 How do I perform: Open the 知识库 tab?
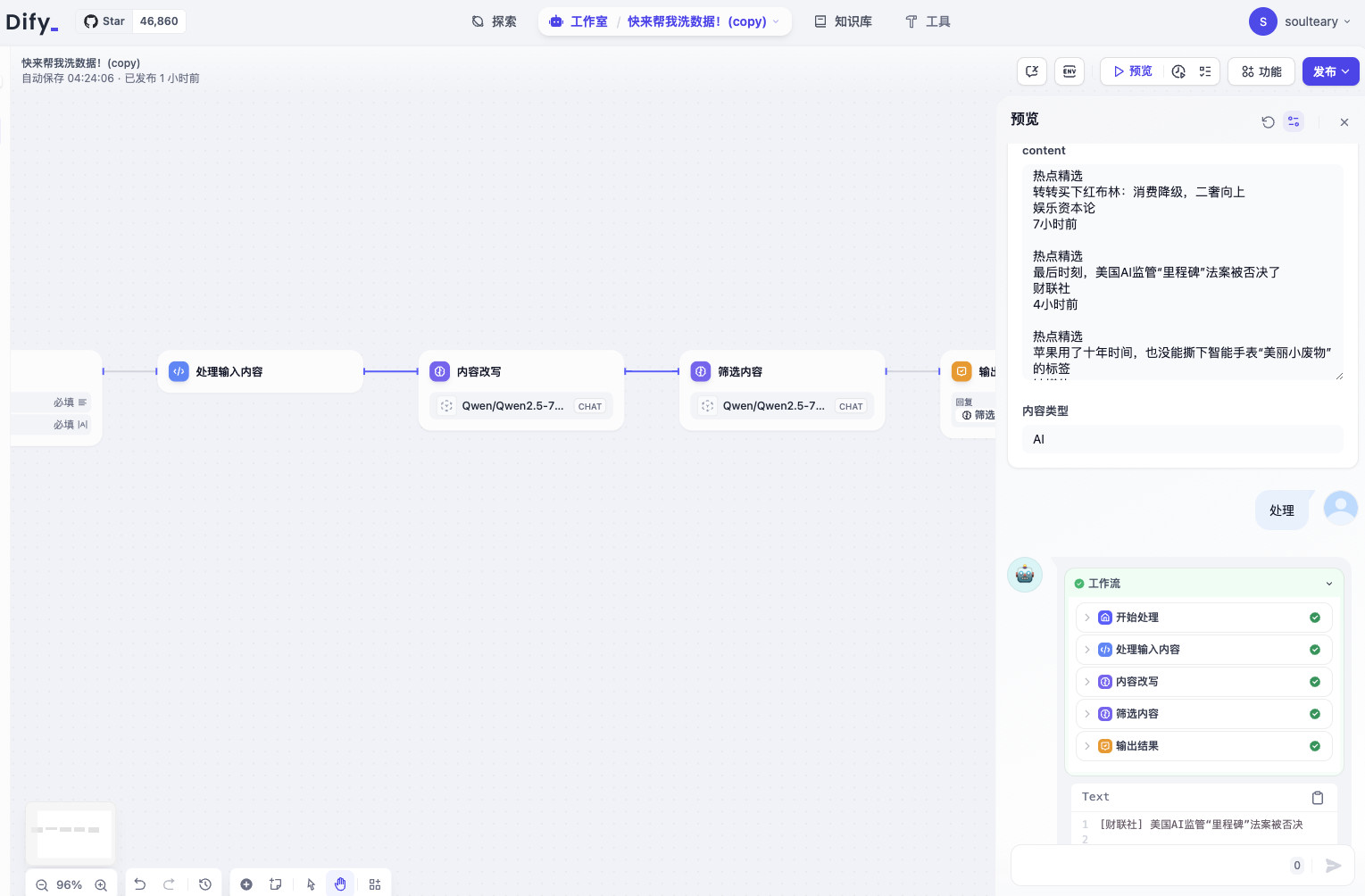tap(843, 21)
